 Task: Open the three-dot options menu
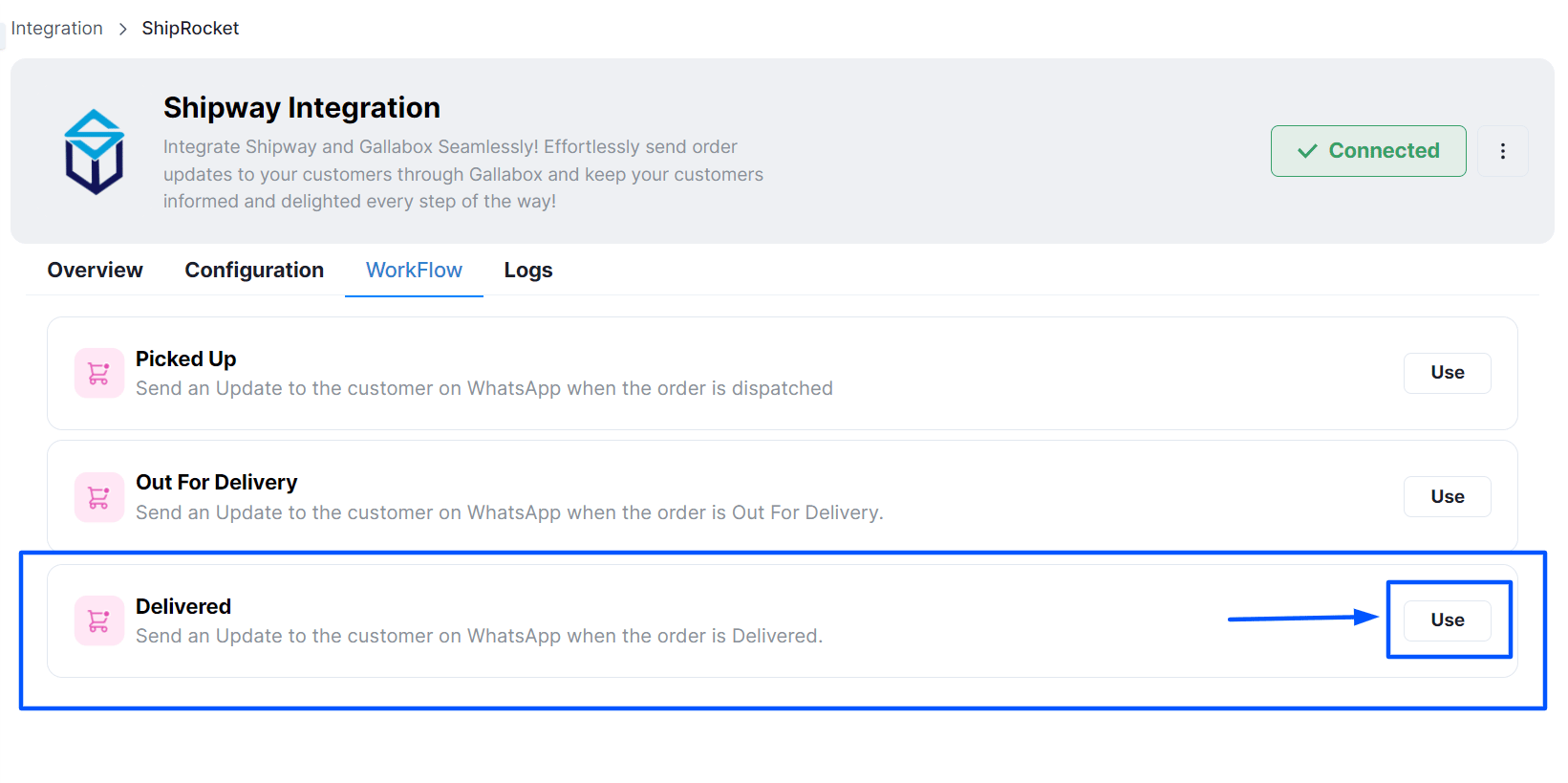[x=1502, y=151]
